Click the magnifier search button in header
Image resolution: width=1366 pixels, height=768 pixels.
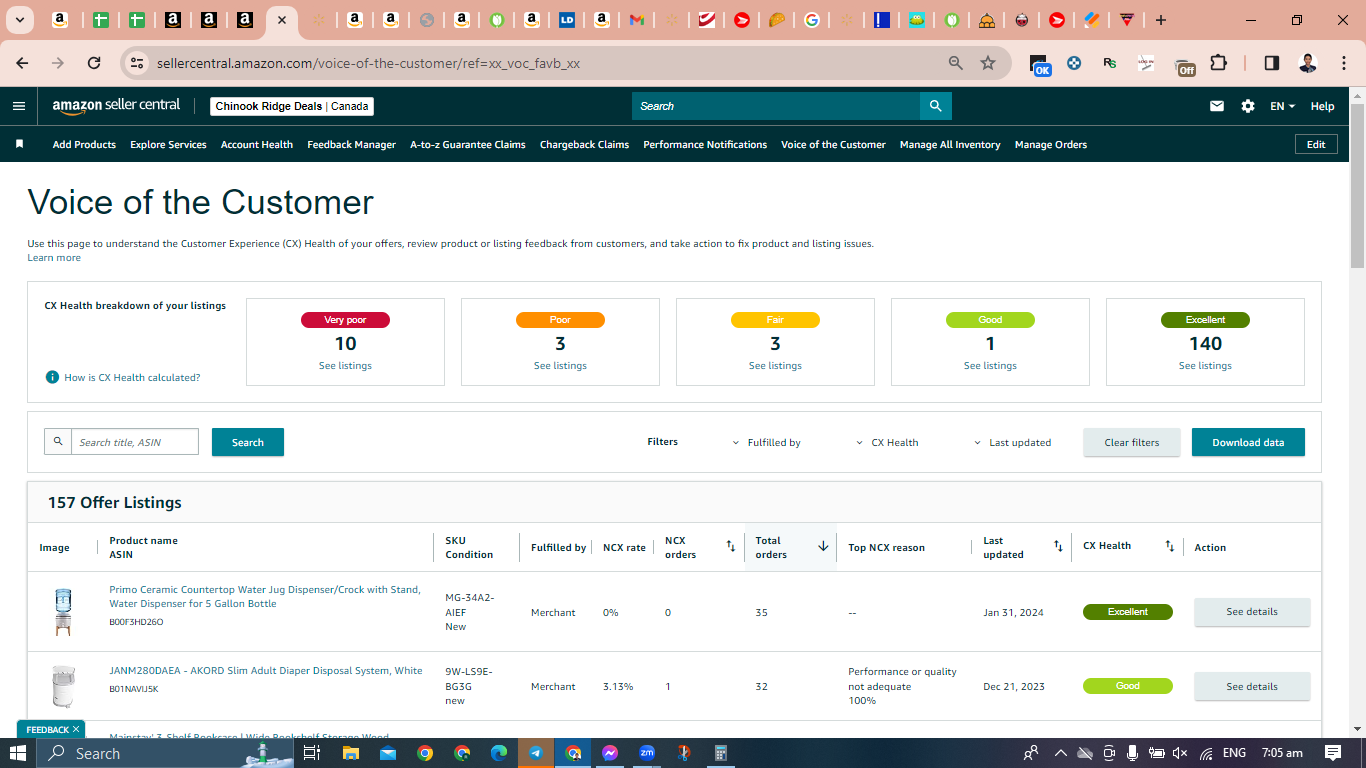click(935, 106)
